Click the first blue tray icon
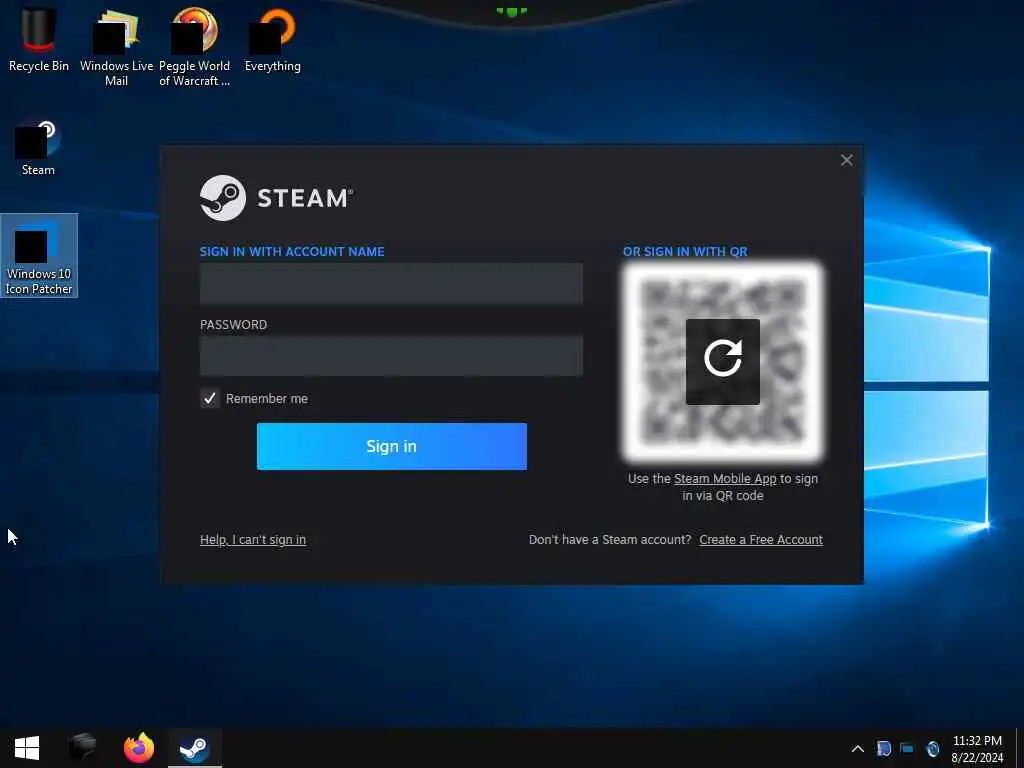 [x=884, y=748]
